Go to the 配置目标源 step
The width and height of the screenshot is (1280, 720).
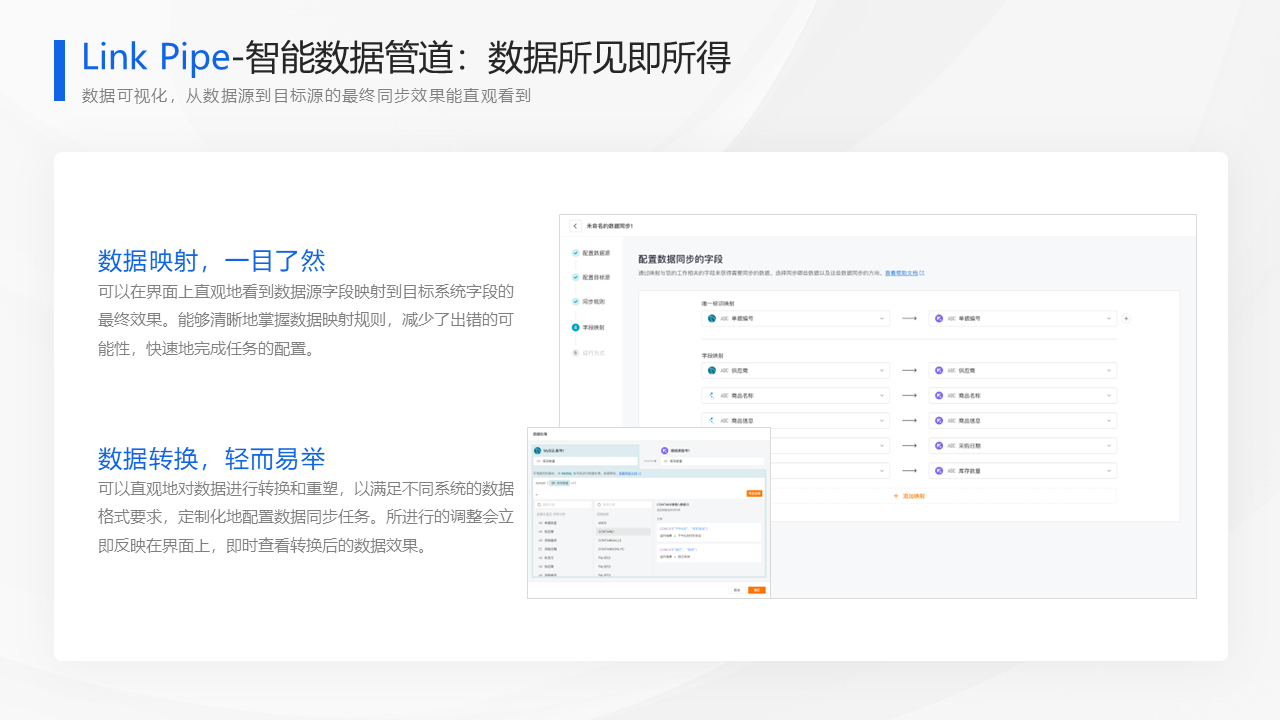(x=589, y=277)
